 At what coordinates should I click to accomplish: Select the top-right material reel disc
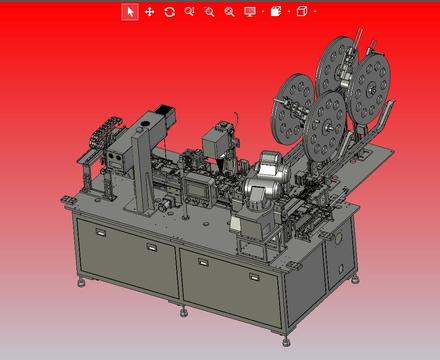(x=370, y=89)
